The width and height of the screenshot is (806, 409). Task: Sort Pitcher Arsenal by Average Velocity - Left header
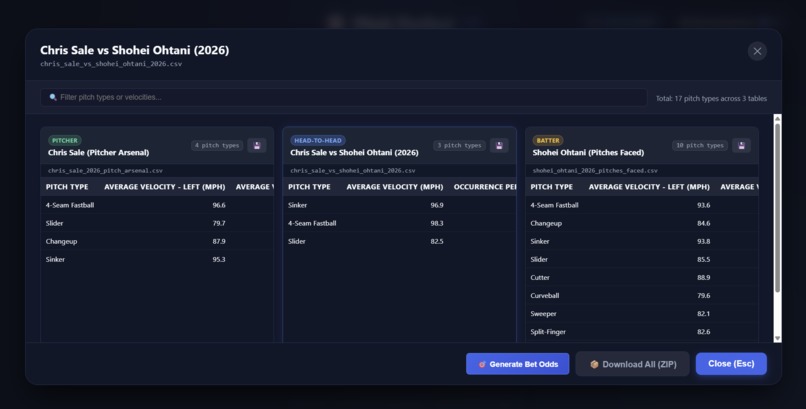click(164, 187)
